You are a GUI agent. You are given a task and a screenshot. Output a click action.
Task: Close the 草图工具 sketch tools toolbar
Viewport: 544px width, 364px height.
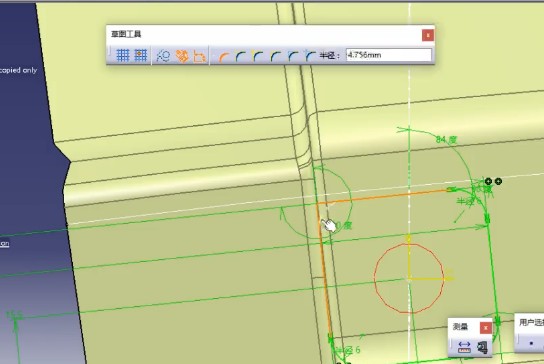coord(428,35)
